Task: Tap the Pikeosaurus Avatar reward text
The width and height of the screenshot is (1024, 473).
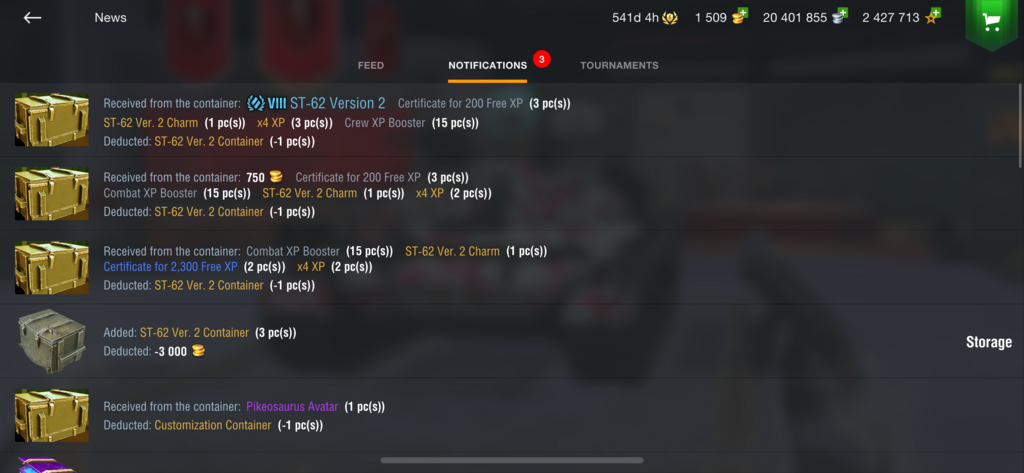Action: click(292, 407)
